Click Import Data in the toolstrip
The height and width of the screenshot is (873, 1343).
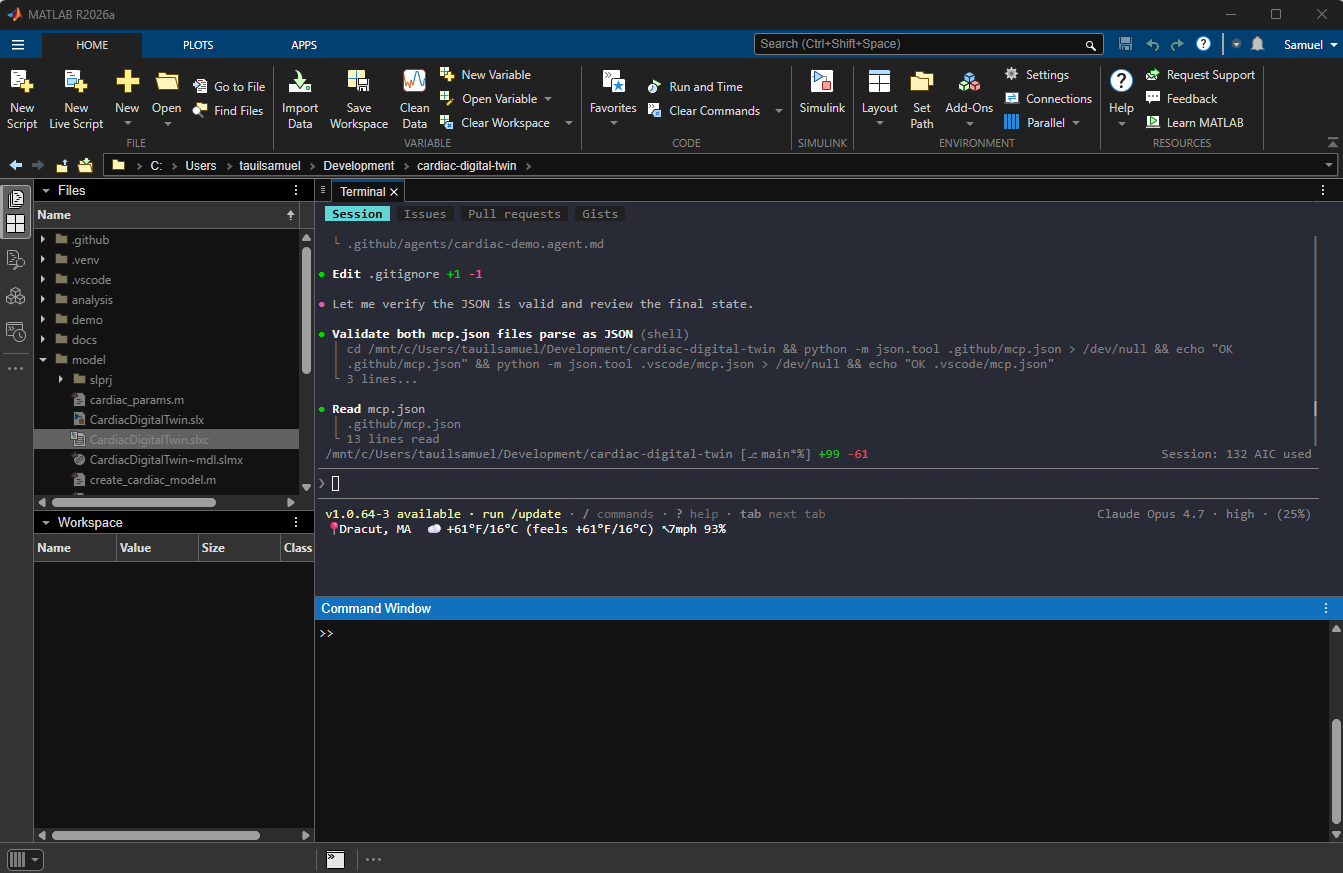pos(300,99)
